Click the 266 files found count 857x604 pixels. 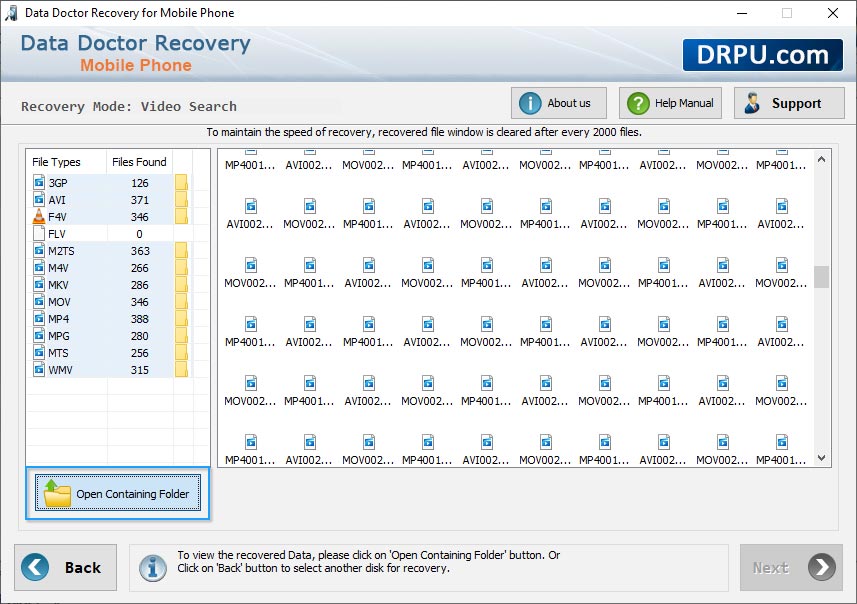coord(139,268)
